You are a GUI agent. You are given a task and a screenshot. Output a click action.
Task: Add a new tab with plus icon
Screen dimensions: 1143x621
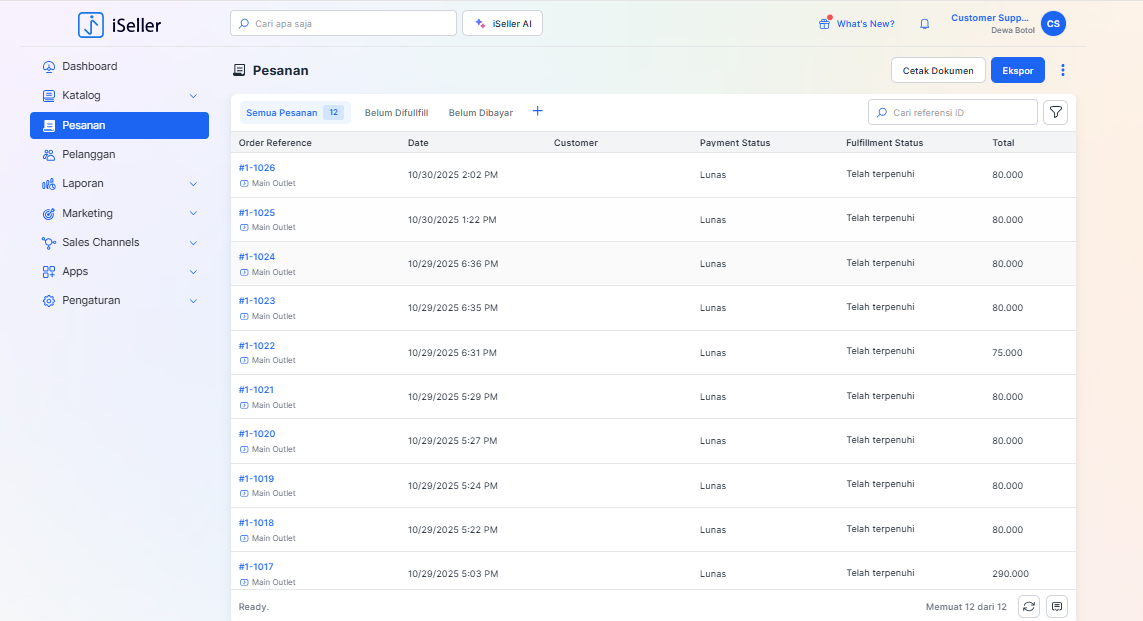point(537,111)
